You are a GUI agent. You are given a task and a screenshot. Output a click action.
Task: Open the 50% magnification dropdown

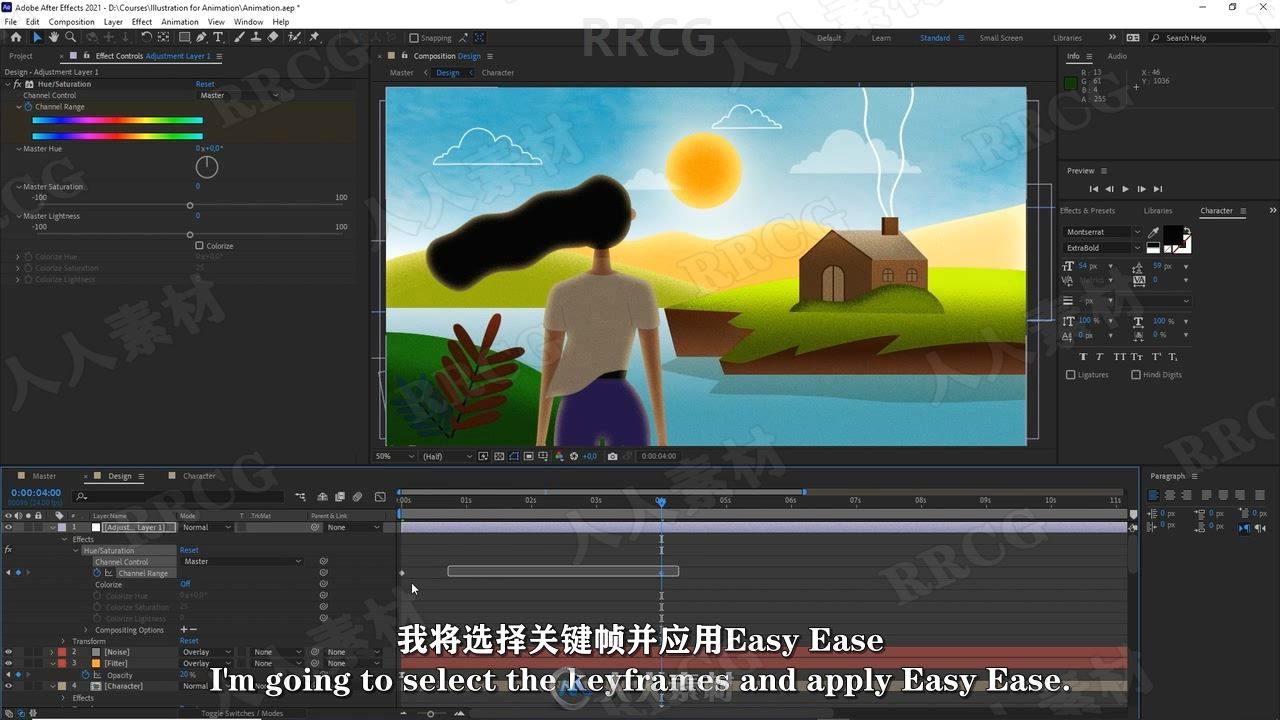pos(395,456)
